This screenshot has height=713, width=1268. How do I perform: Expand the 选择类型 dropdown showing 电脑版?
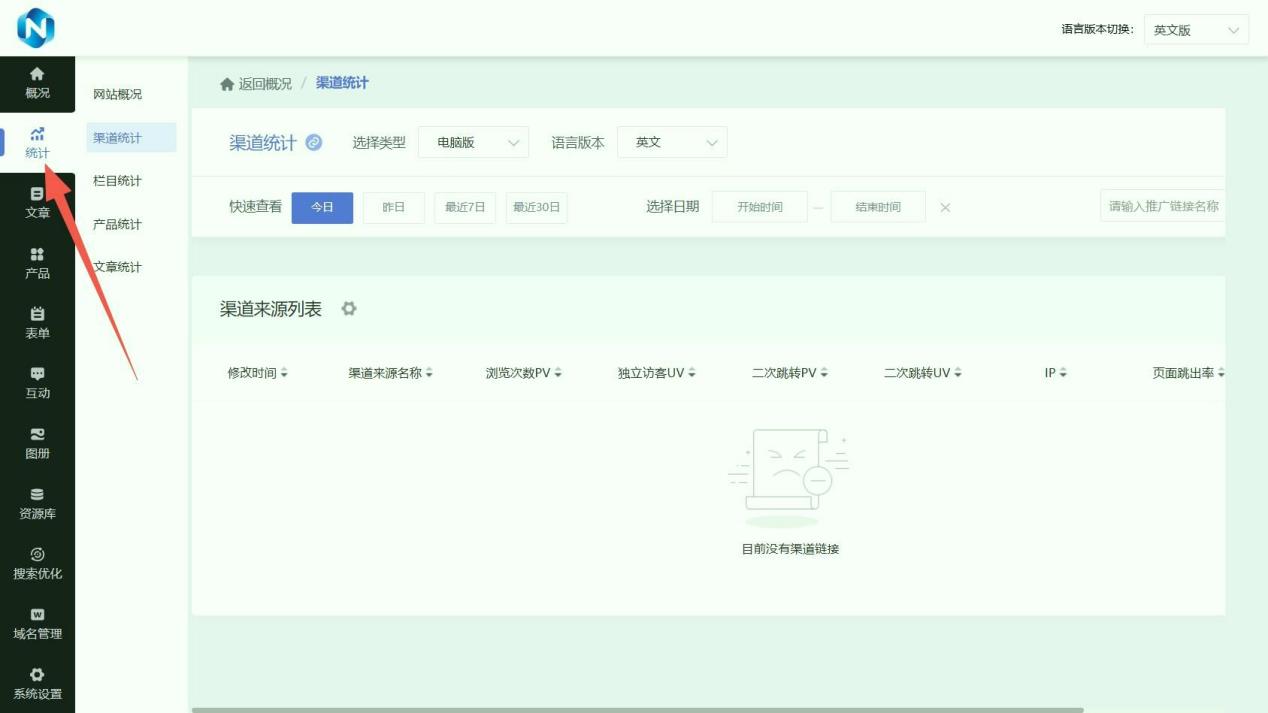(x=473, y=143)
